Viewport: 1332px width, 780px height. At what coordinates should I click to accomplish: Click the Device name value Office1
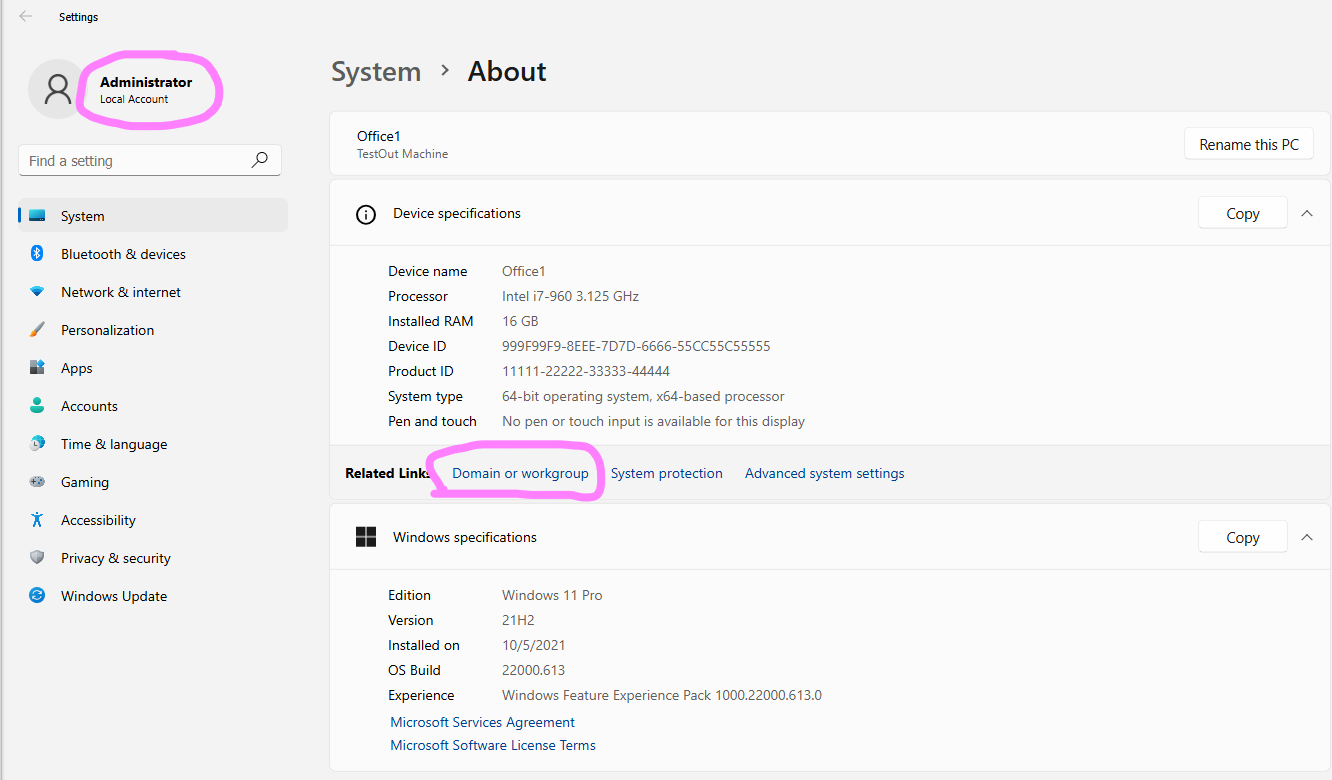(524, 271)
